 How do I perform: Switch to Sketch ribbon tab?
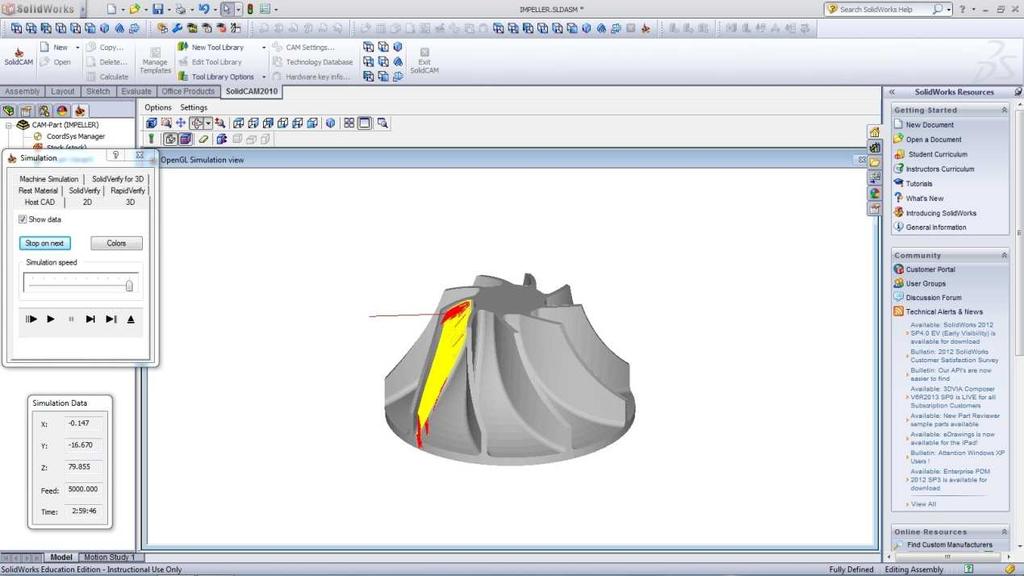point(98,91)
